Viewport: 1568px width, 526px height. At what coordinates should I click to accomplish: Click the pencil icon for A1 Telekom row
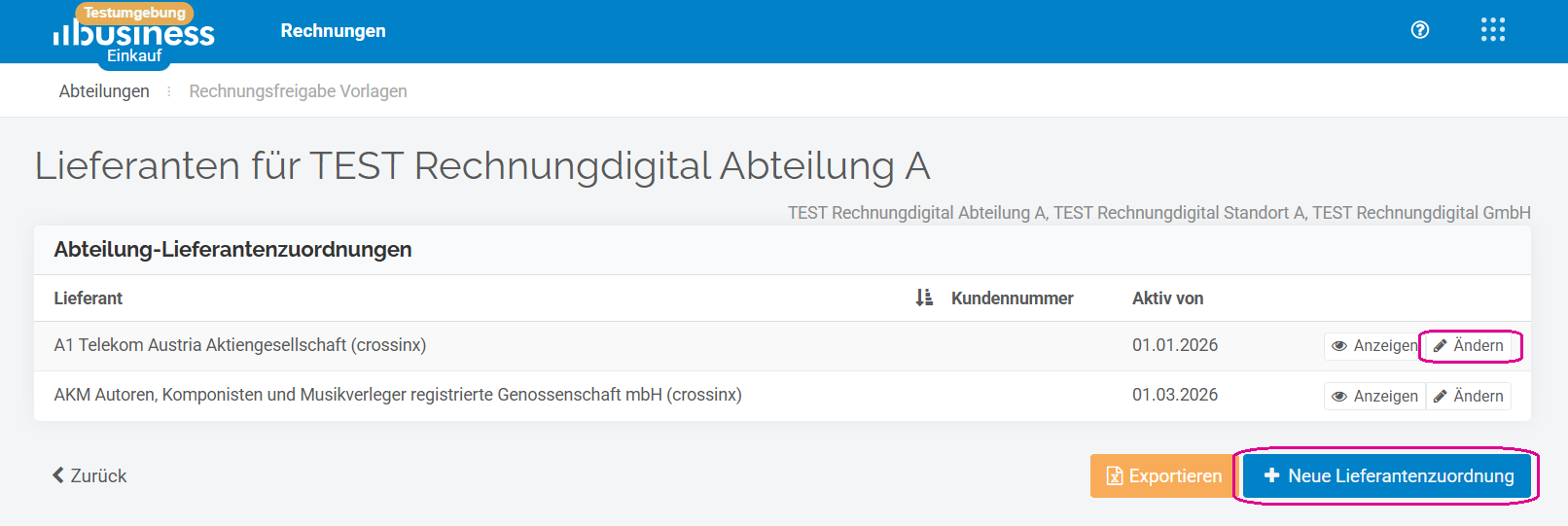tap(1441, 346)
